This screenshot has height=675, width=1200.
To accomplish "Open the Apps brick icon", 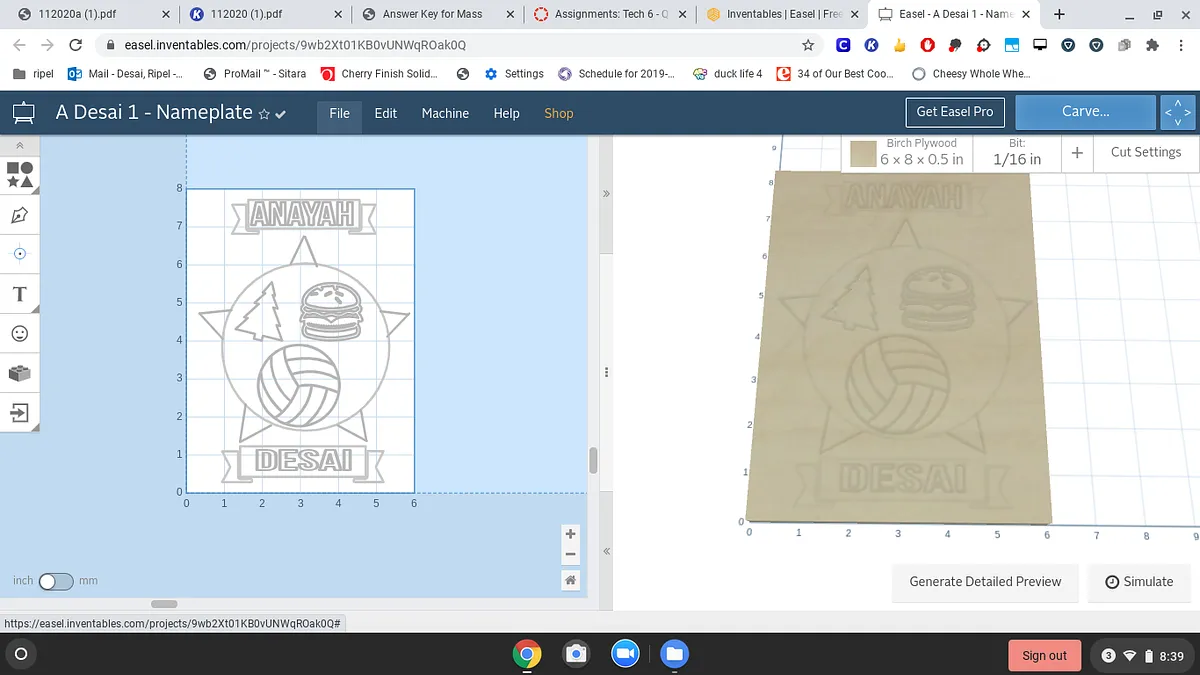I will [x=20, y=373].
